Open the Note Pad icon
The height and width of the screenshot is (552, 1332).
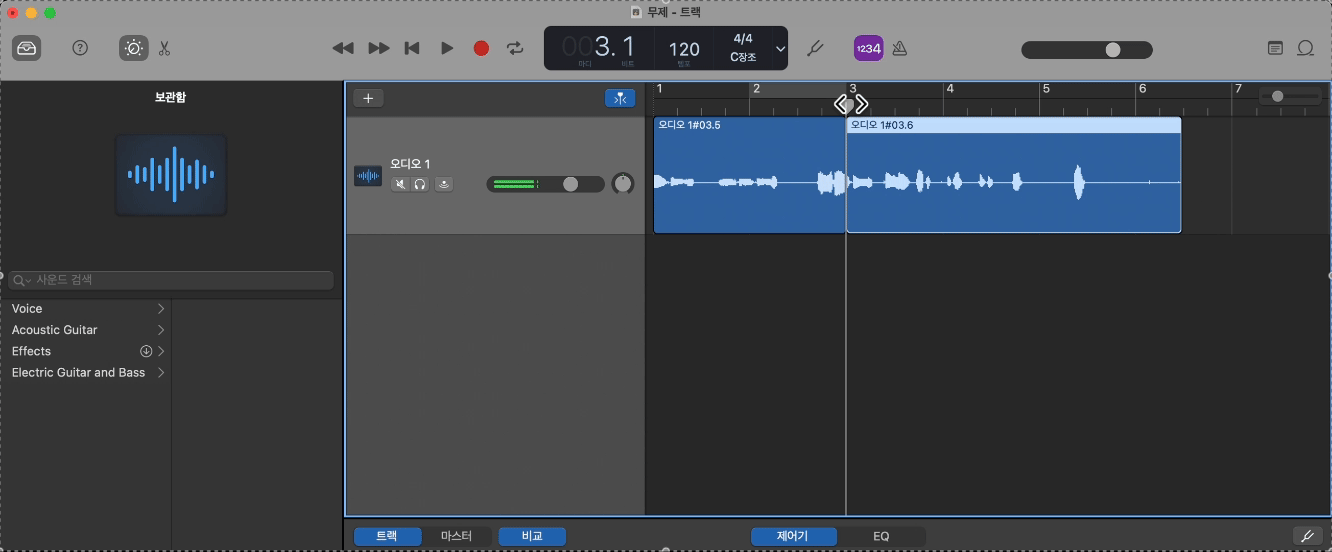click(1275, 48)
